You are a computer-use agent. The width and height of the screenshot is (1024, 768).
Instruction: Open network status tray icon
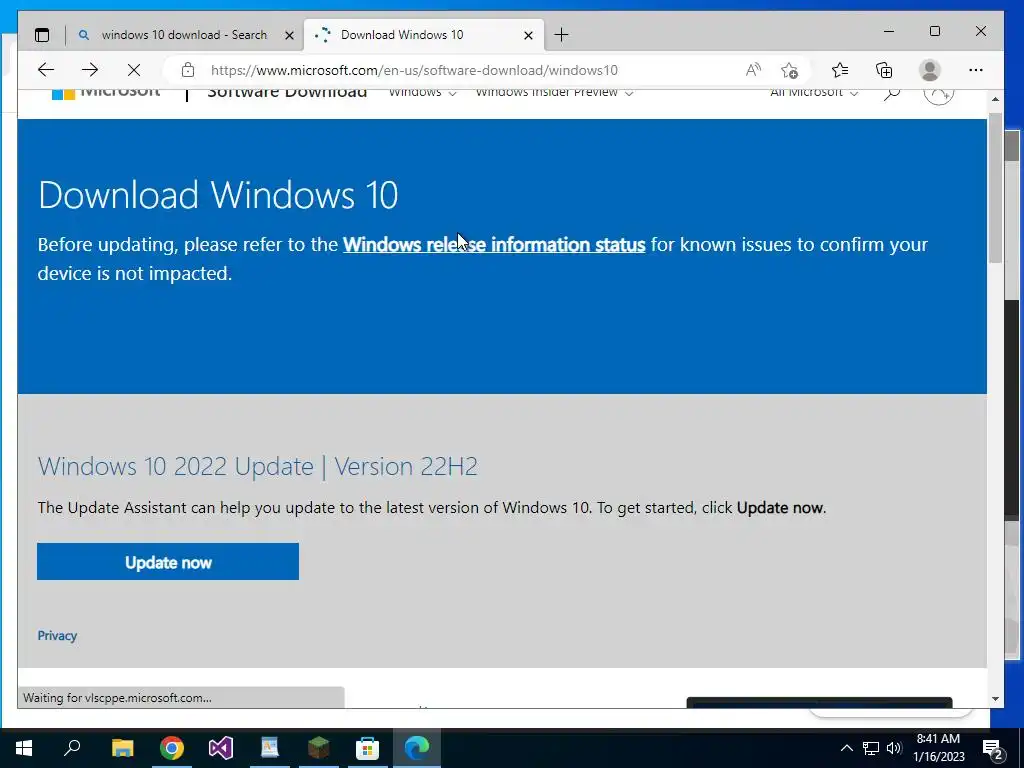click(x=871, y=748)
